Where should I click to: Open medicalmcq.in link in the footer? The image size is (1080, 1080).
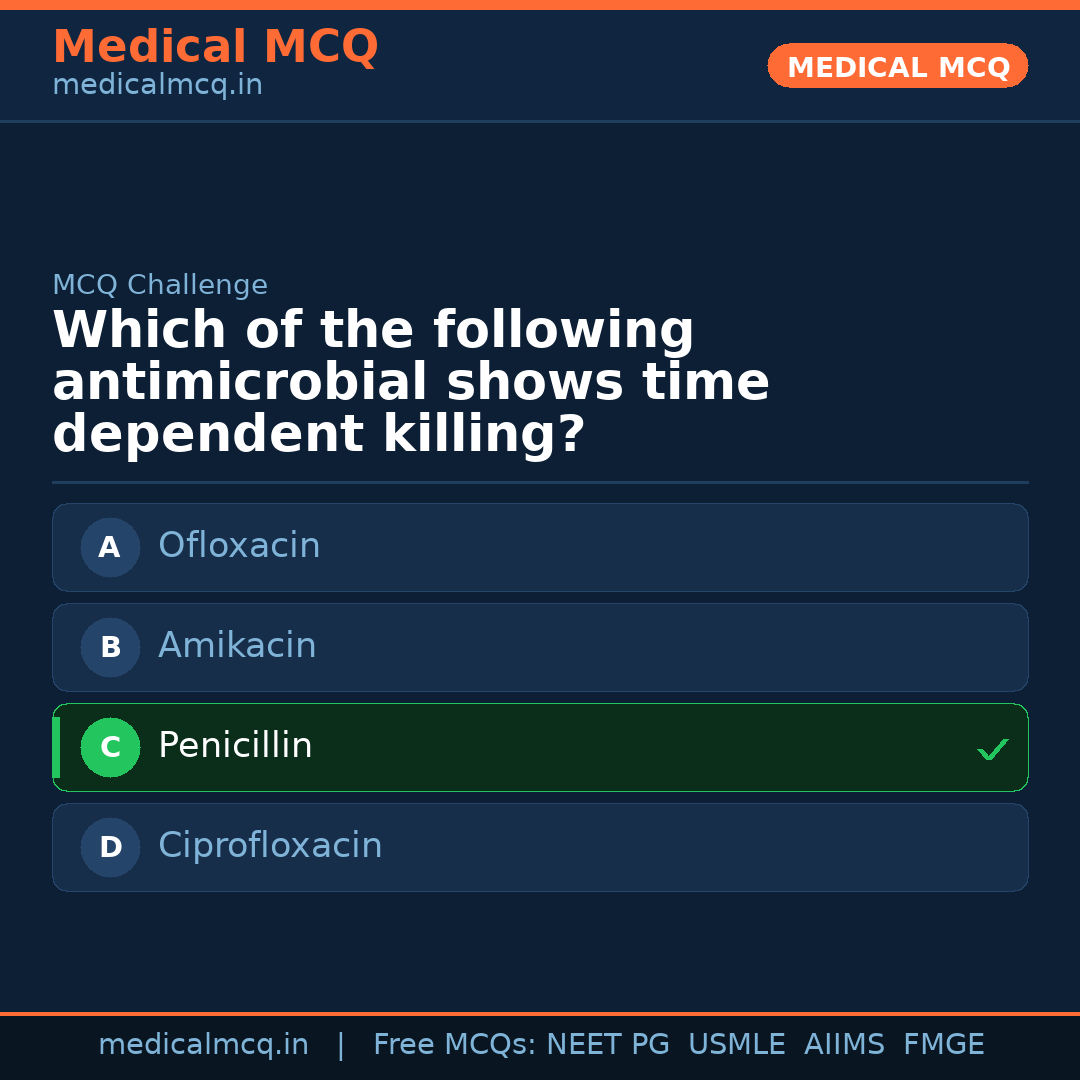(203, 1045)
